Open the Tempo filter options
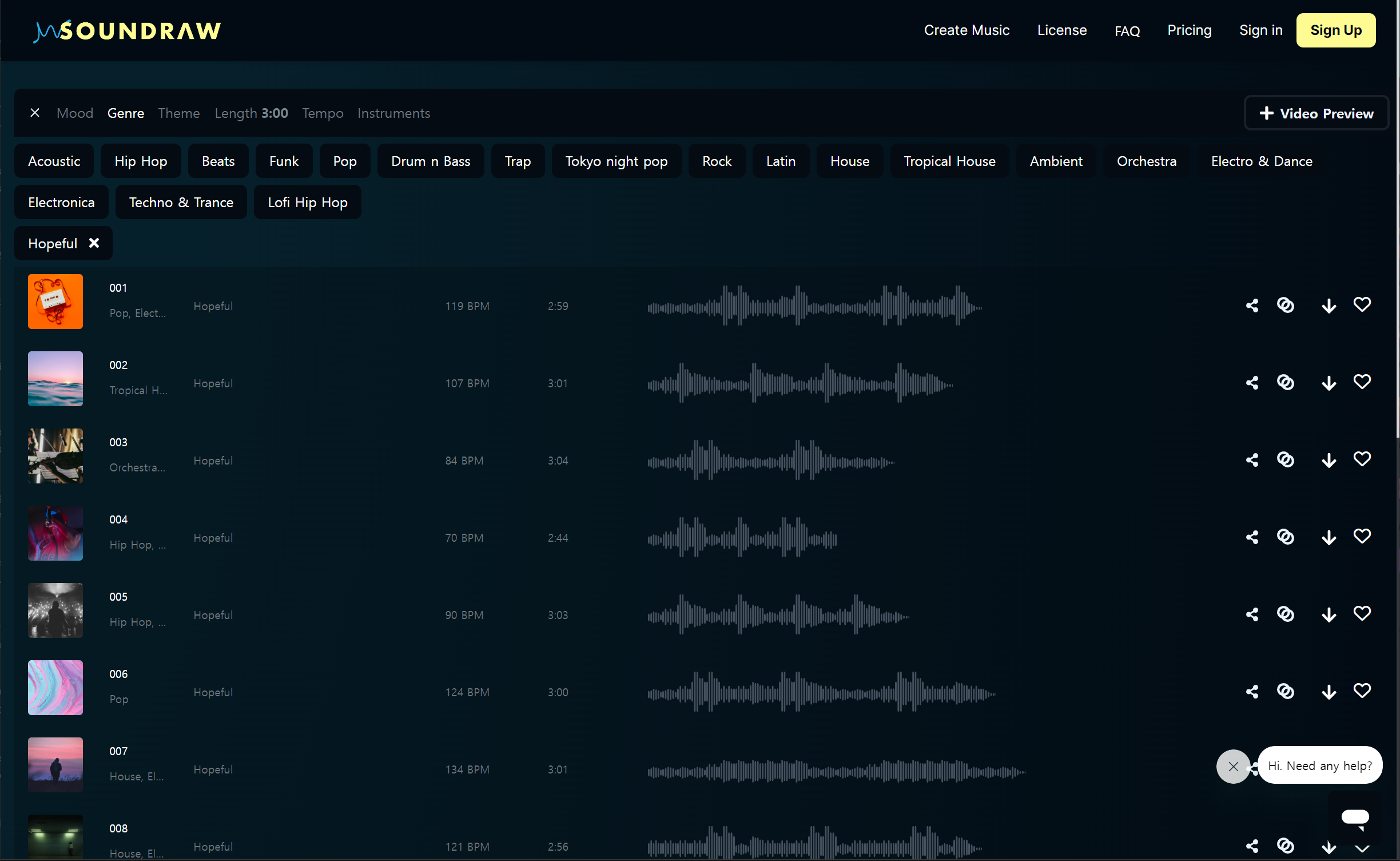The width and height of the screenshot is (1400, 861). [323, 113]
